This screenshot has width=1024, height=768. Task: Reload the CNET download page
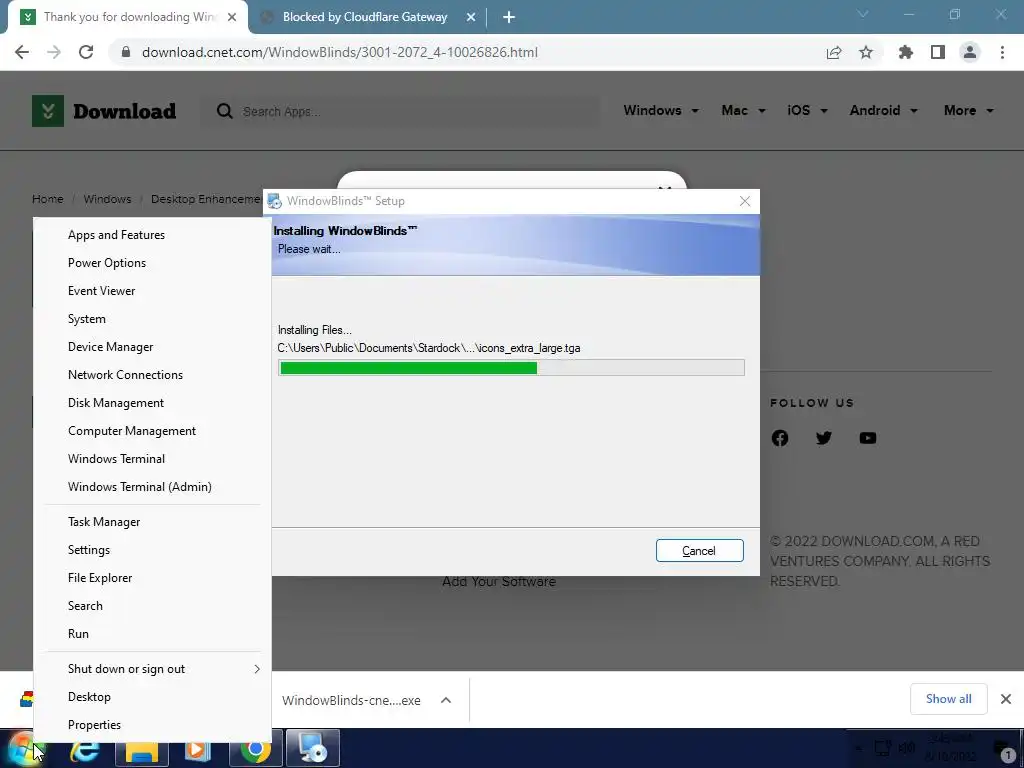pos(86,52)
